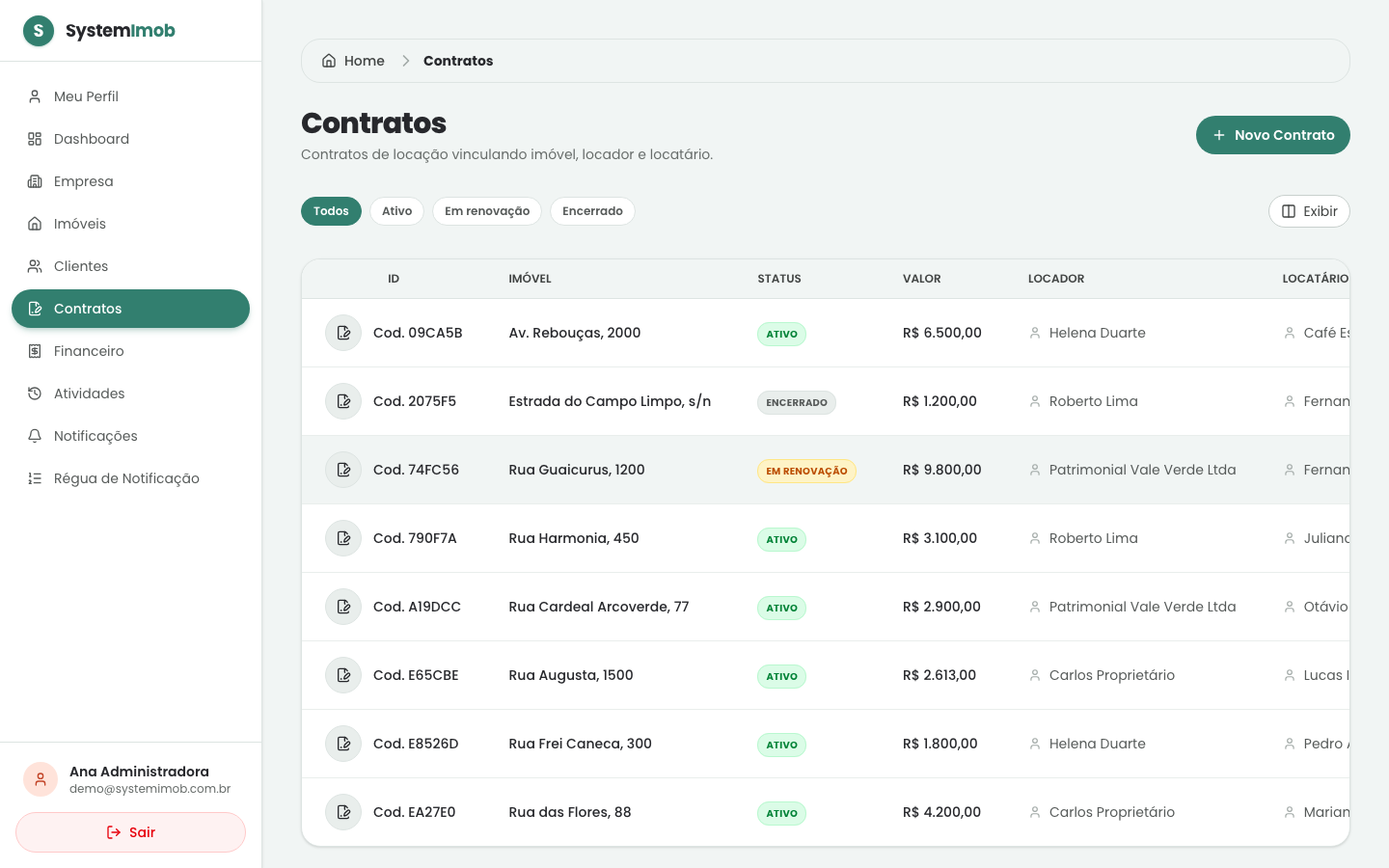Select the Todos filter tab
1389x868 pixels.
[x=331, y=211]
